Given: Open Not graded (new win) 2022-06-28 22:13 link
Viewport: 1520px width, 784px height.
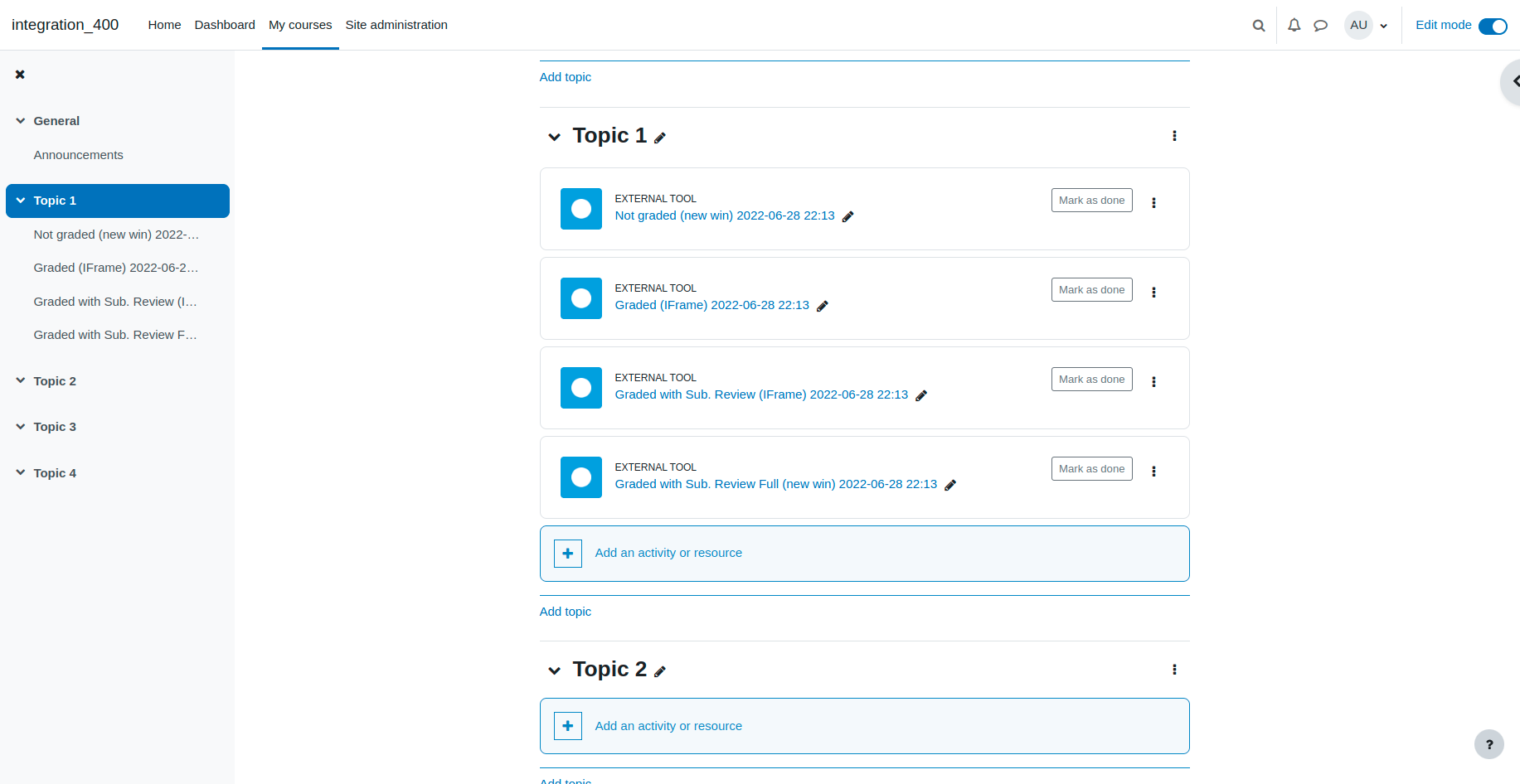Looking at the screenshot, I should click(725, 215).
